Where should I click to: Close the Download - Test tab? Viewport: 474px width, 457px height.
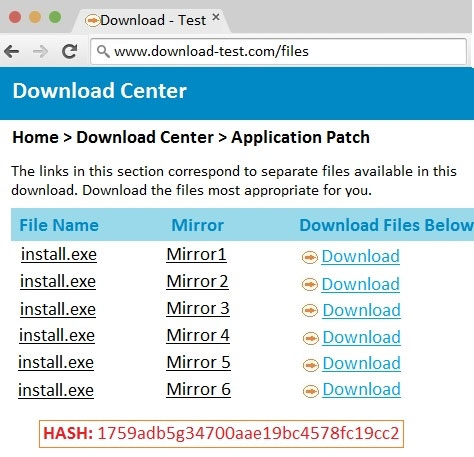(x=216, y=17)
